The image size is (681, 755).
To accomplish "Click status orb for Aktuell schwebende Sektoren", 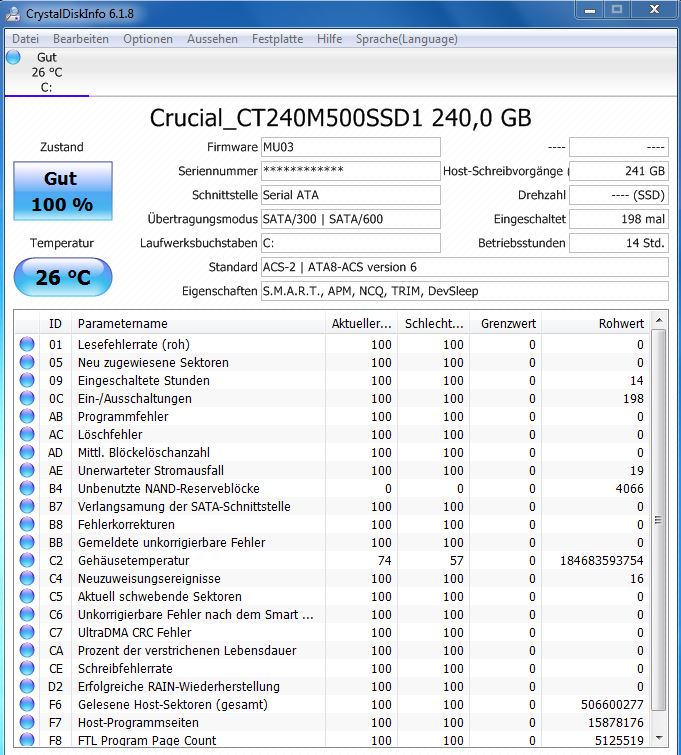I will click(x=27, y=597).
